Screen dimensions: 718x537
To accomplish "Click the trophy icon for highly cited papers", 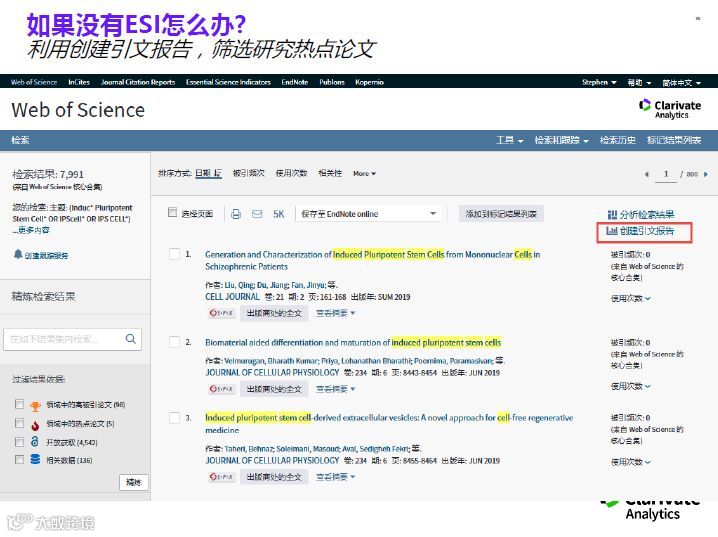I will click(35, 406).
